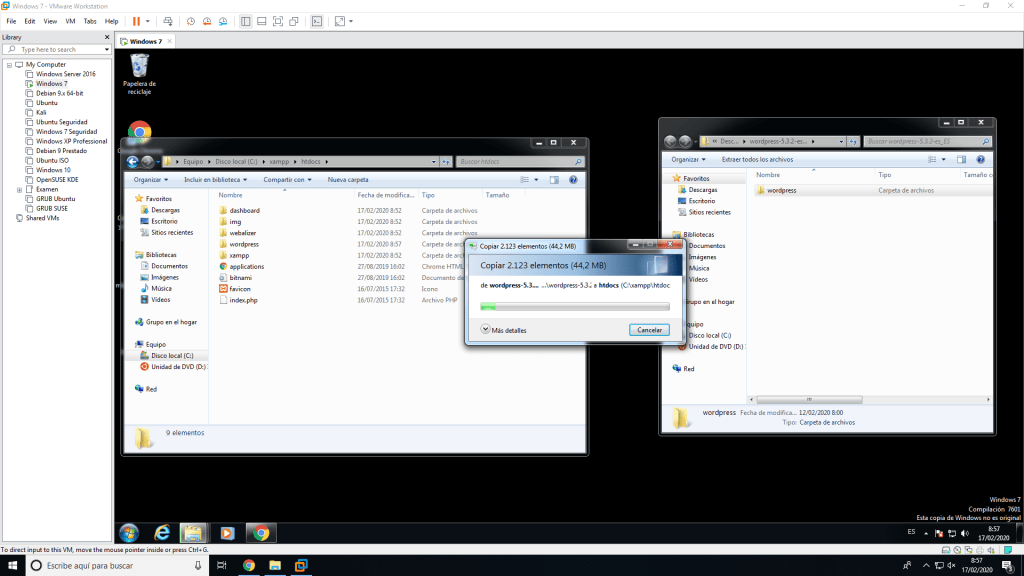
Task: Select the Windows 7 VM tab
Action: point(145,41)
